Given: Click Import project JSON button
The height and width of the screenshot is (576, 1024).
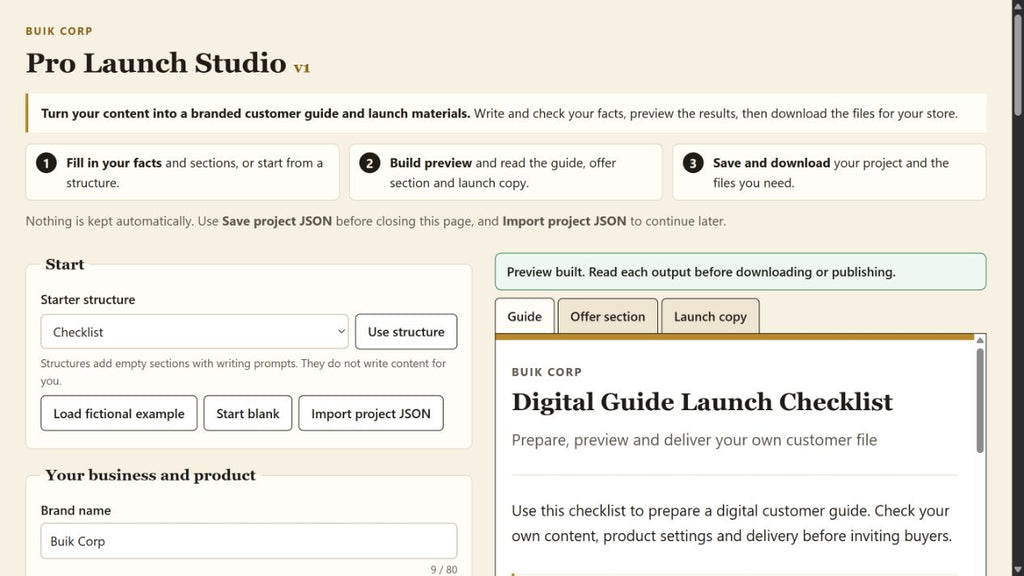Looking at the screenshot, I should coord(371,413).
